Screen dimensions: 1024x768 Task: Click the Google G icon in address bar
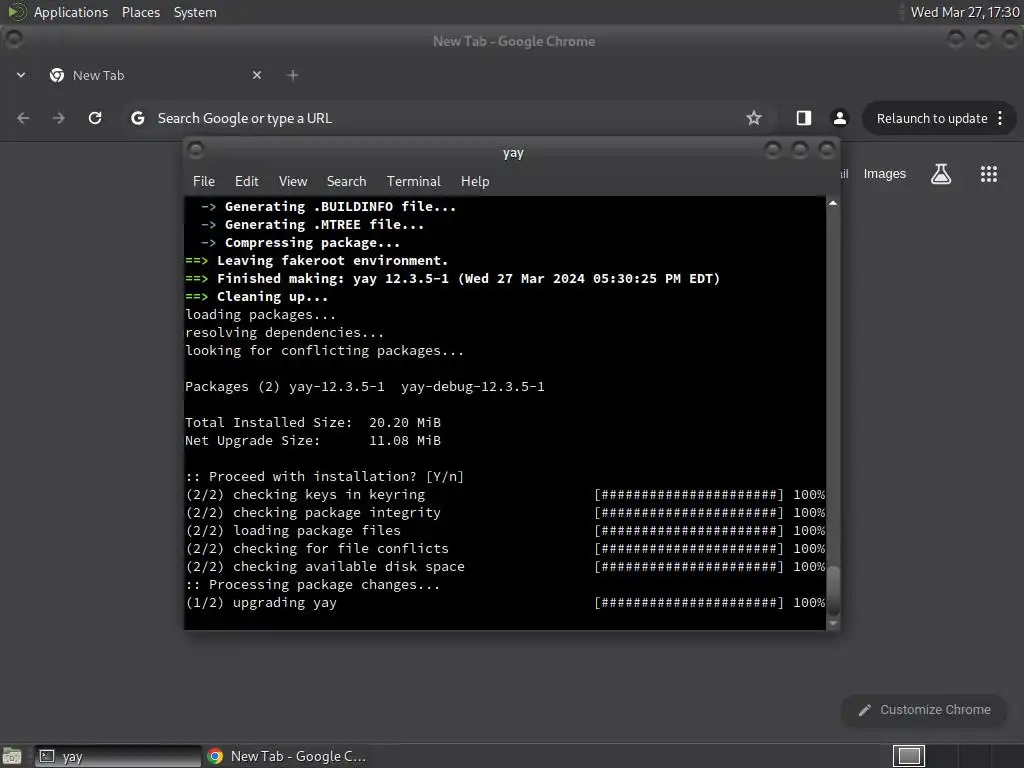(138, 118)
